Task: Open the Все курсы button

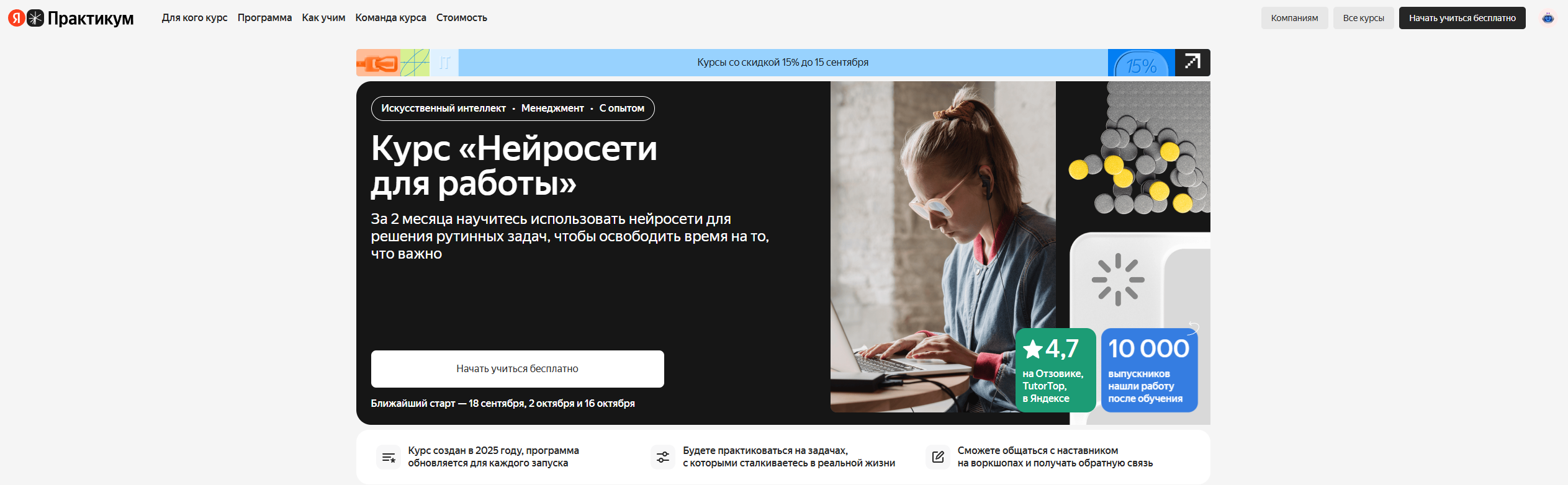Action: [x=1363, y=18]
